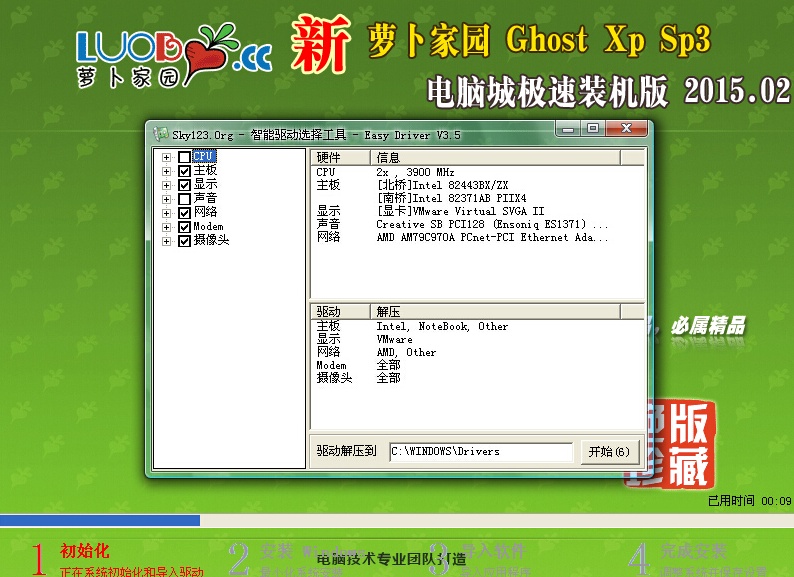Click the installation progress bar

pos(397,520)
